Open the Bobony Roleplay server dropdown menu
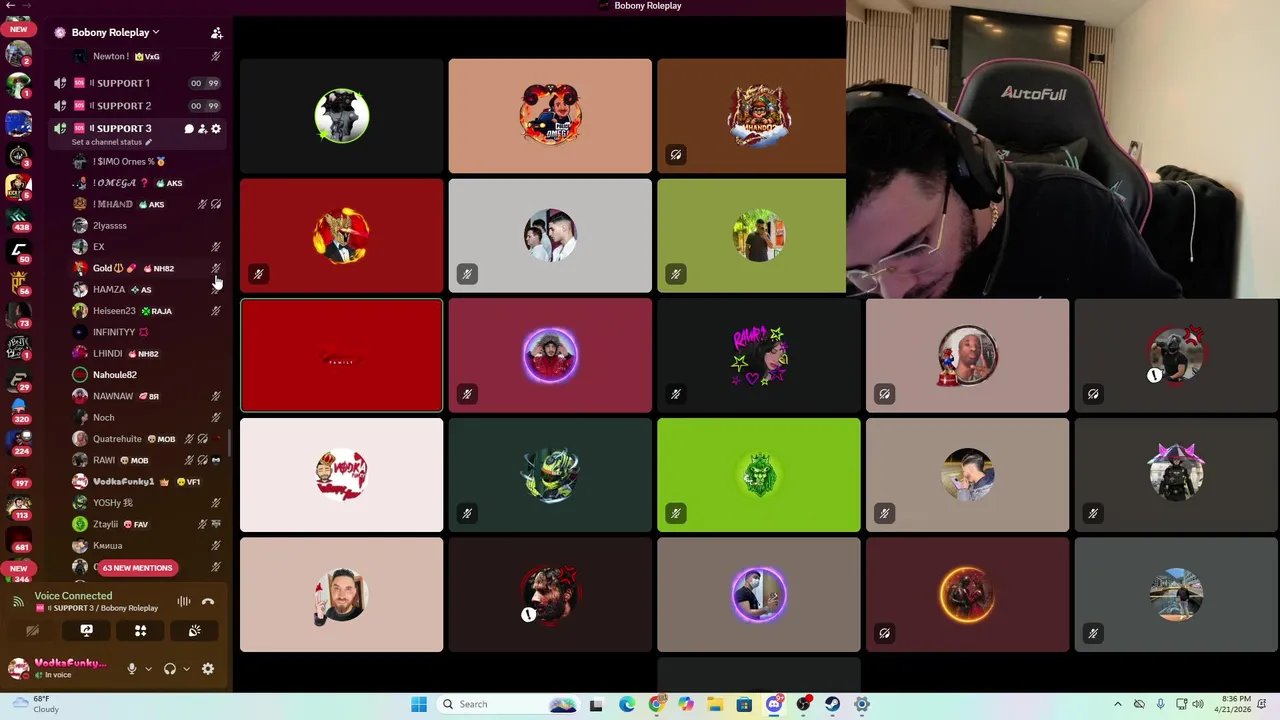Viewport: 1280px width, 720px height. [x=115, y=32]
